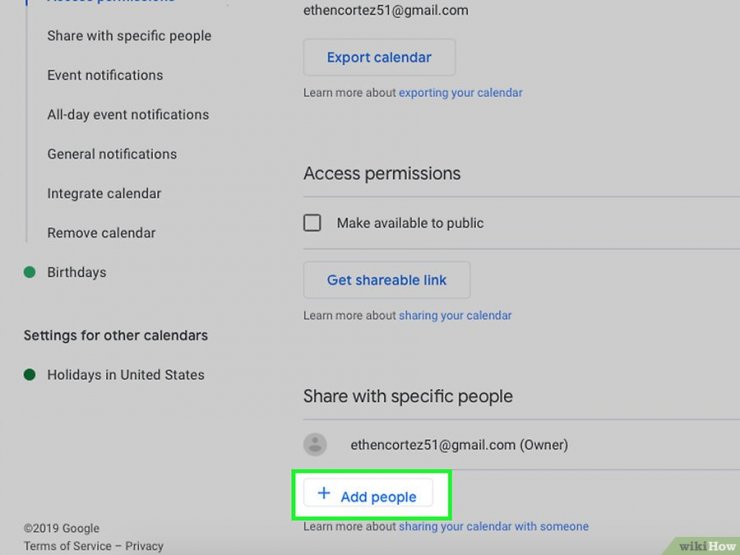Image resolution: width=740 pixels, height=555 pixels.
Task: Expand Holidays in United States settings
Action: pos(126,375)
